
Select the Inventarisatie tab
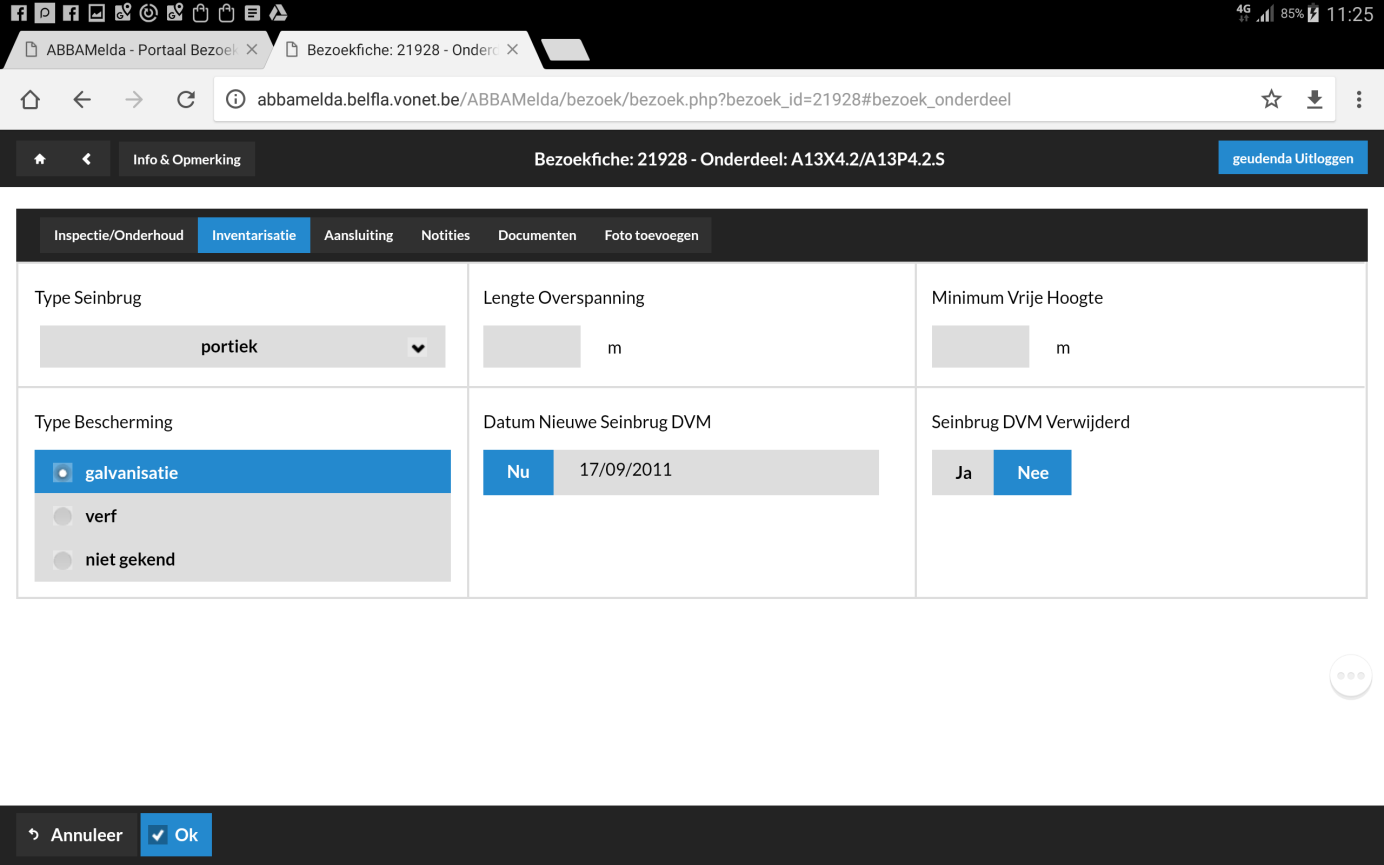254,235
